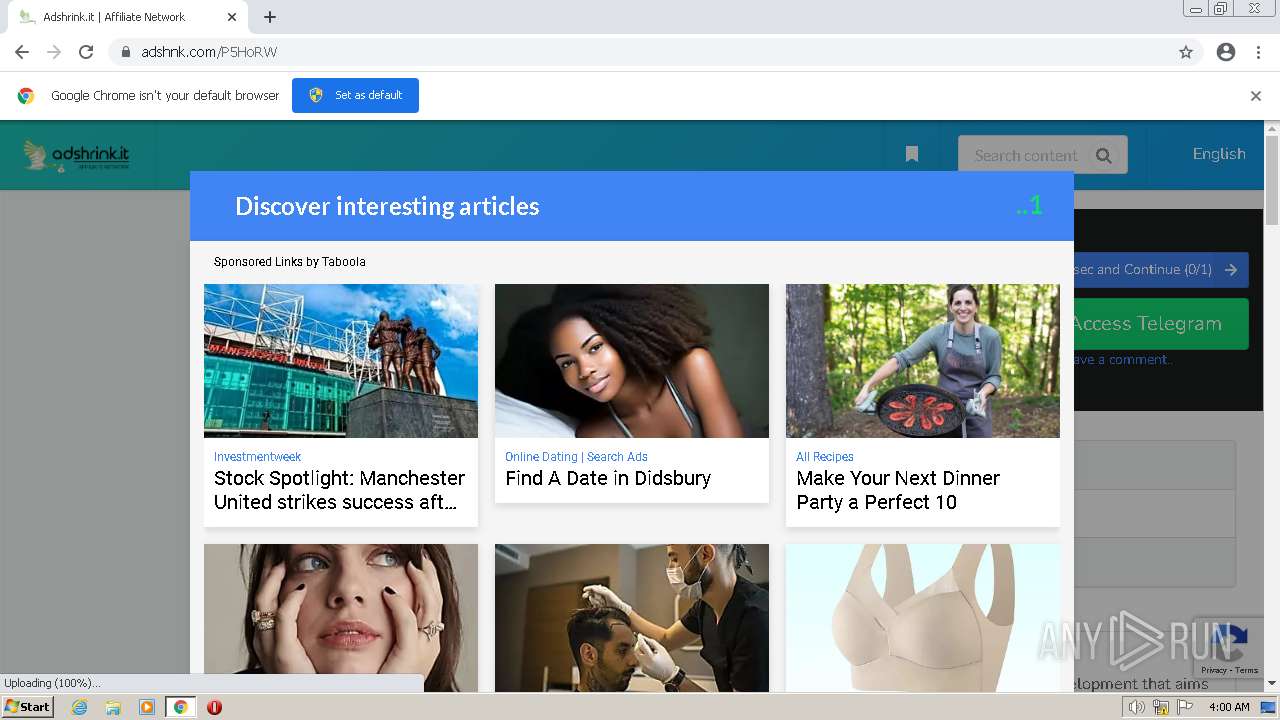Open the woman with rings ad thumbnail
1280x720 pixels.
coord(341,618)
